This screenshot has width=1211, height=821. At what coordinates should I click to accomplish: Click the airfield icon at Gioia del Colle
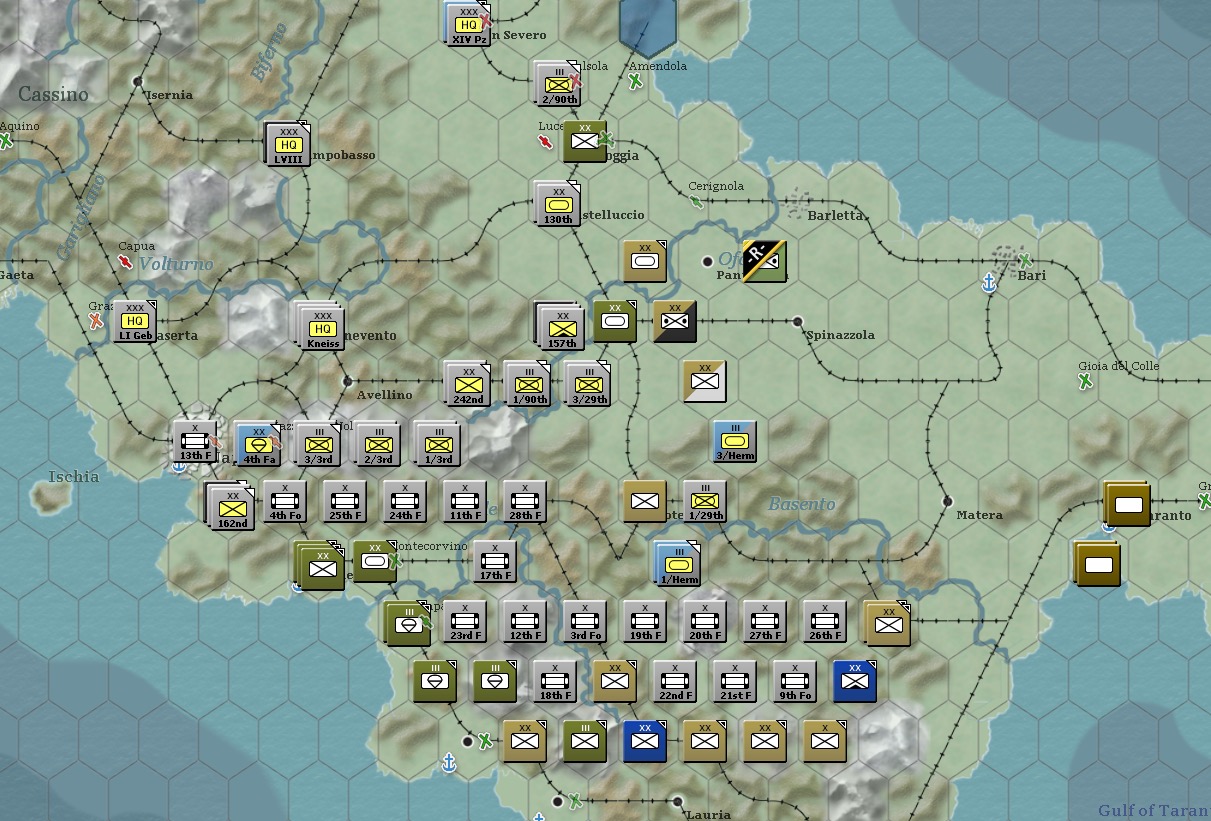(x=1086, y=381)
